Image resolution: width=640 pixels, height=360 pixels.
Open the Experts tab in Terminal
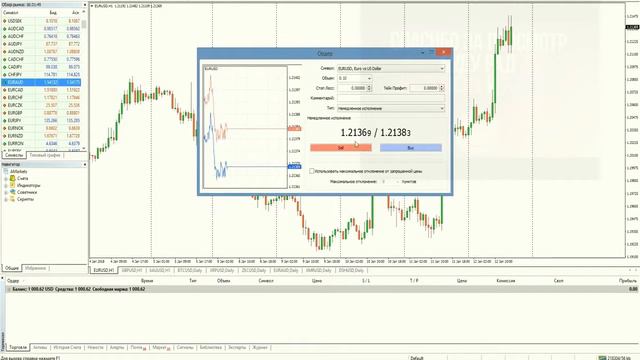click(237, 347)
